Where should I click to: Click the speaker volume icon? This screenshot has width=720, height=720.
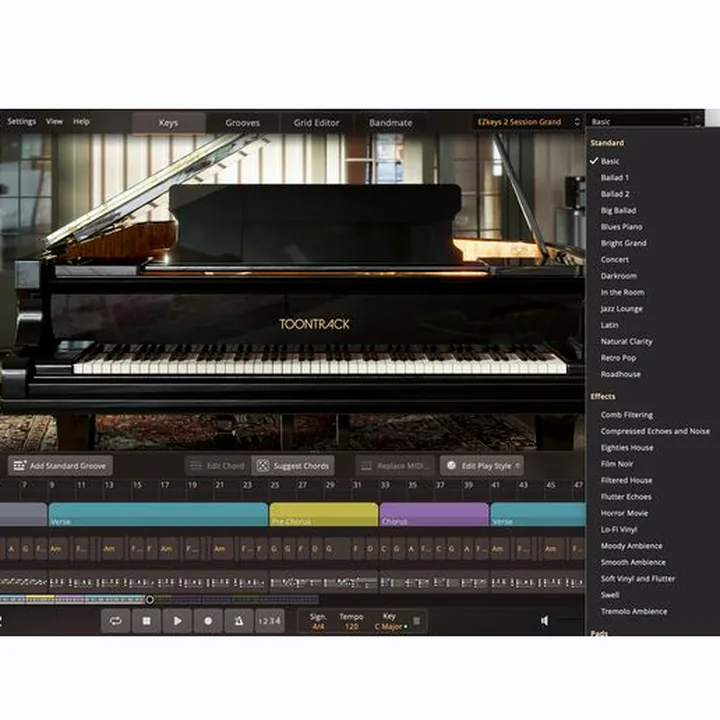pos(545,621)
